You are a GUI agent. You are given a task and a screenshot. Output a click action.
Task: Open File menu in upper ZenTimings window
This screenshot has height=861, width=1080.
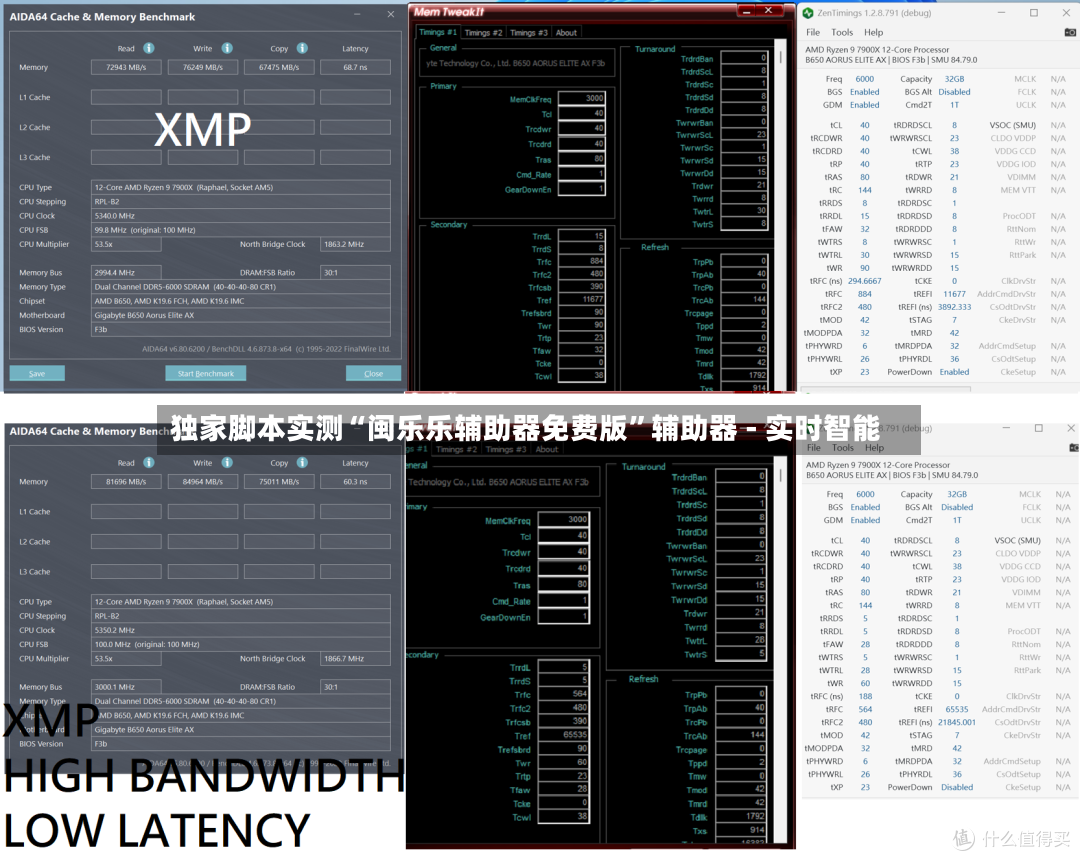pyautogui.click(x=813, y=32)
